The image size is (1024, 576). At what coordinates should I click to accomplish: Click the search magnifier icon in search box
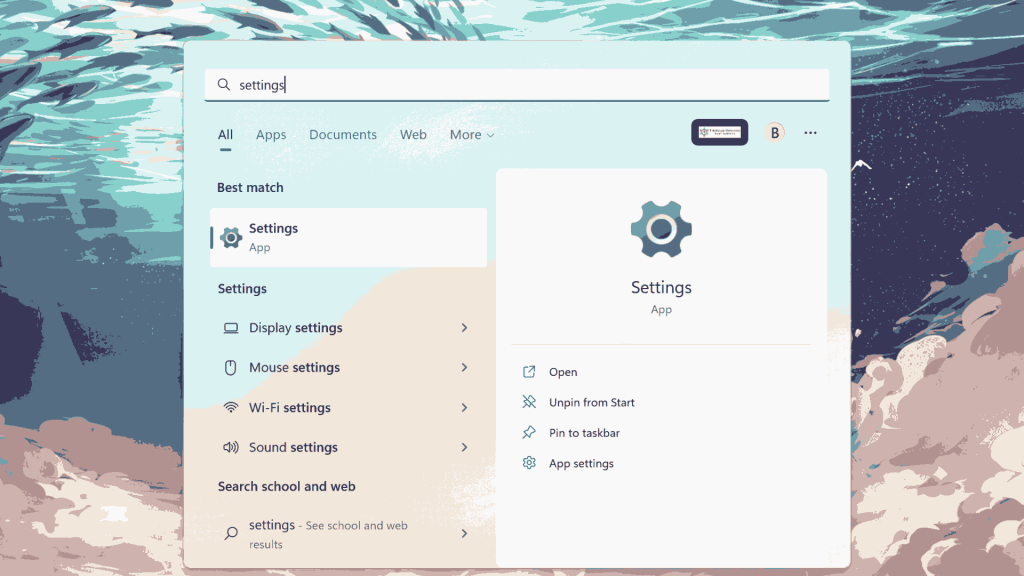[224, 85]
